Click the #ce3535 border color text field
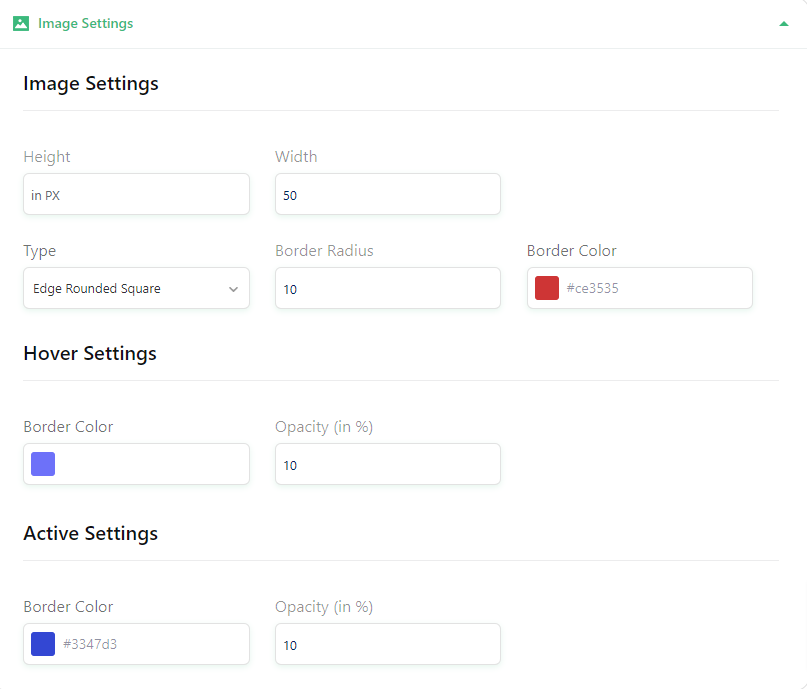Viewport: 807px width, 689px height. [654, 288]
